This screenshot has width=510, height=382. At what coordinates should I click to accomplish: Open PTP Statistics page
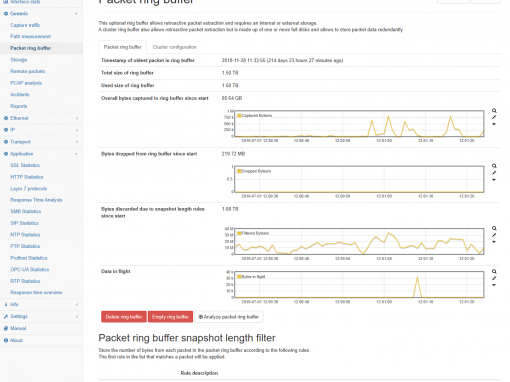coord(25,246)
